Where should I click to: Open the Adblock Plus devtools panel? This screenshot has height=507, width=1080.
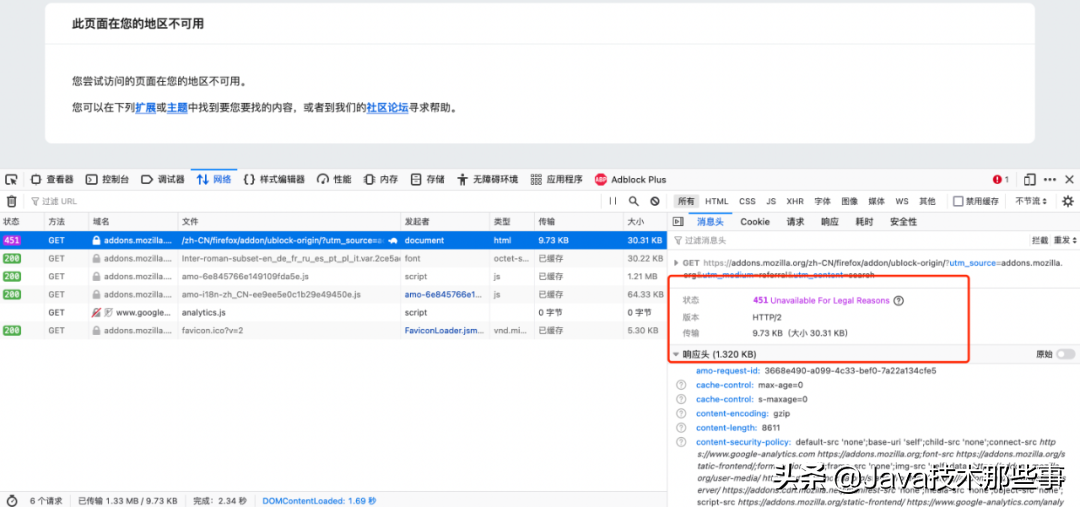pyautogui.click(x=630, y=180)
